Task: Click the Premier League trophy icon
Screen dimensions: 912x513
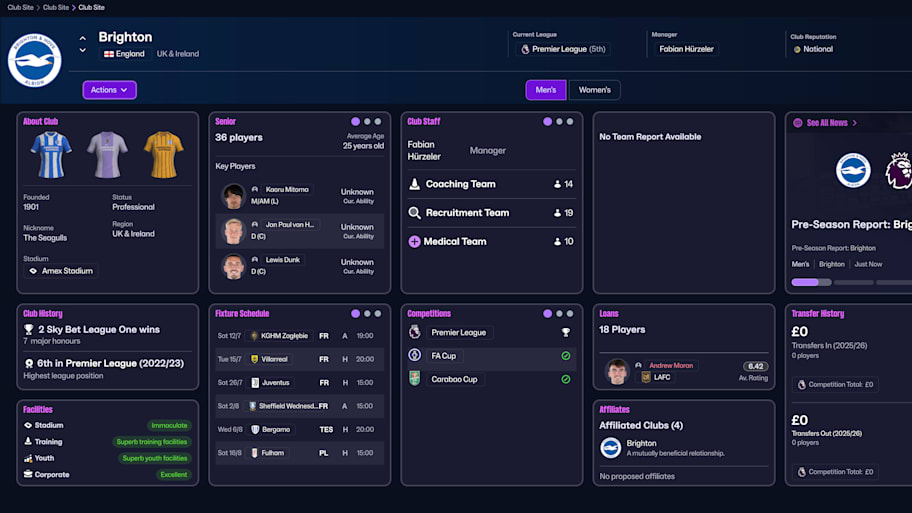Action: [x=565, y=333]
